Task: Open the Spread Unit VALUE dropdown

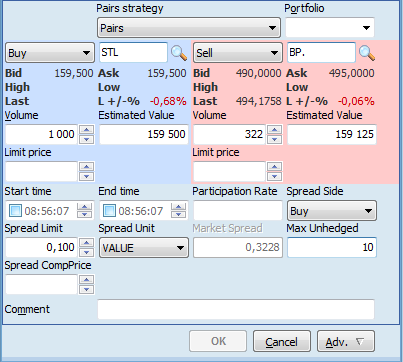Action: click(x=144, y=248)
